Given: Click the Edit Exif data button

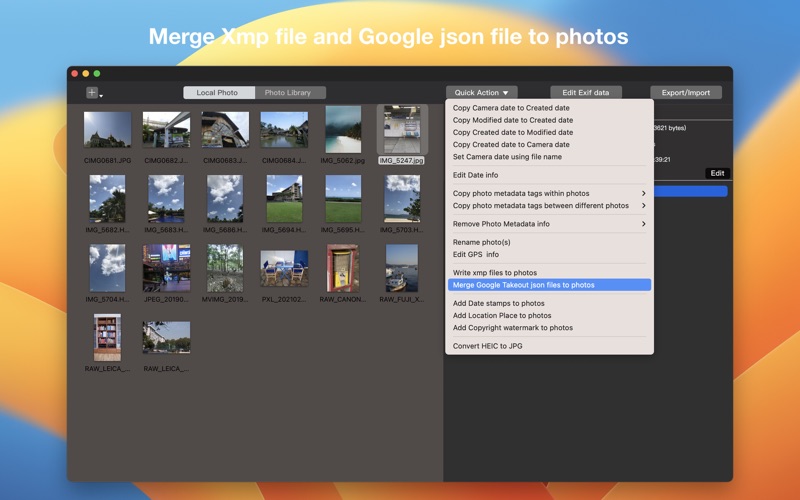Looking at the screenshot, I should (586, 92).
